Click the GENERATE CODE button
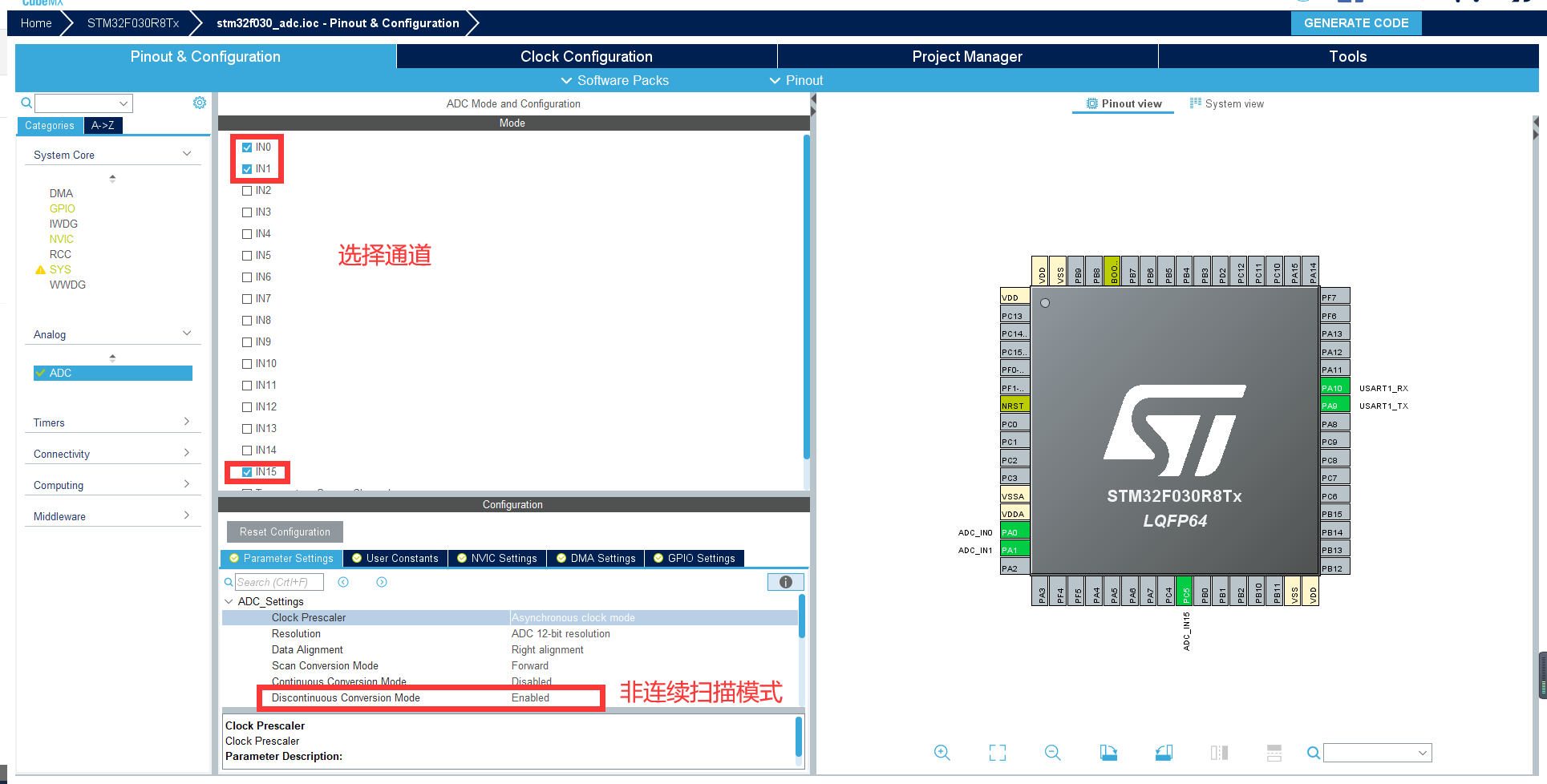 1356,23
